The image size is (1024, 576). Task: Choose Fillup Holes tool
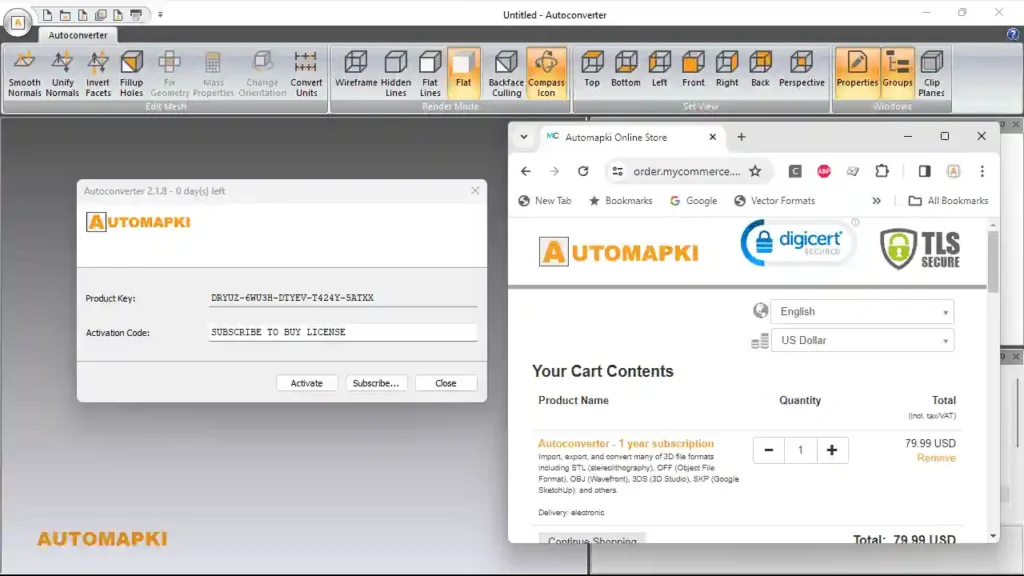[x=131, y=74]
